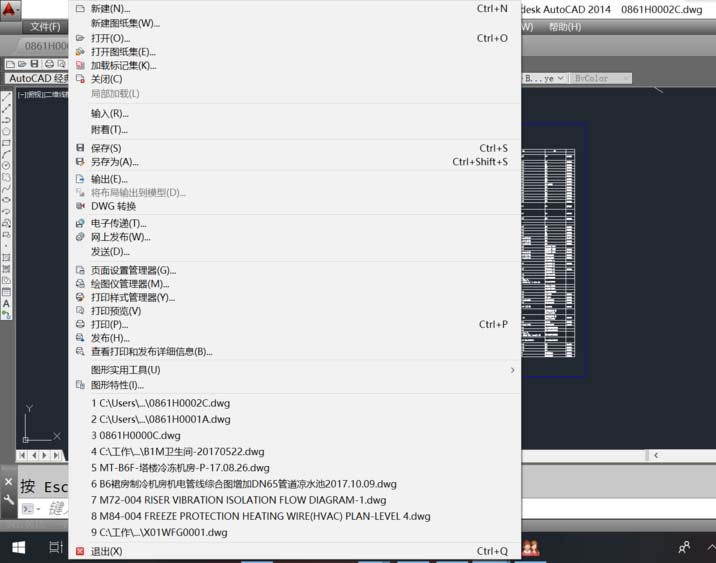
Task: Open Windows Task View button
Action: click(56, 547)
